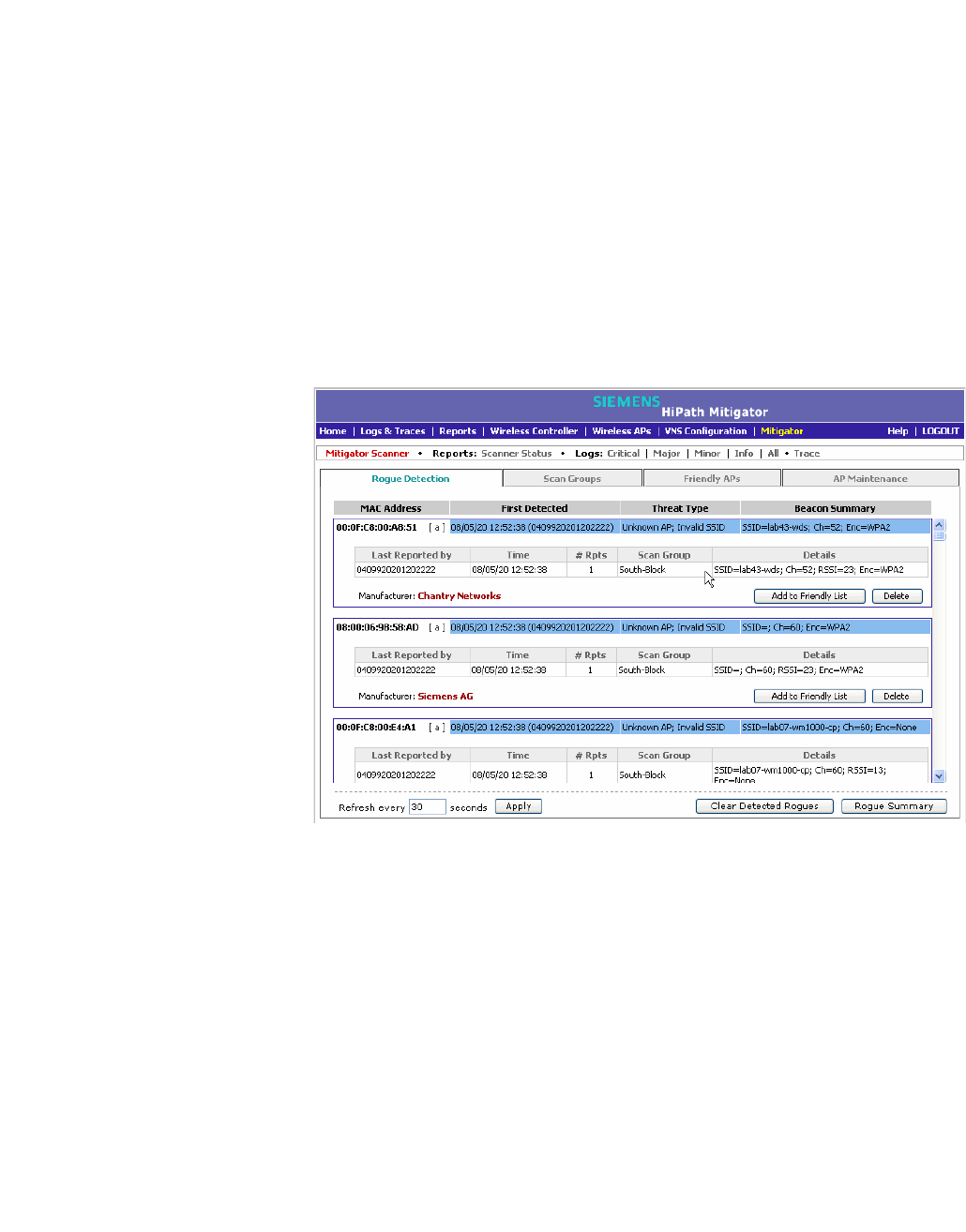Open the Trace log link
The width and height of the screenshot is (966, 1232).
pos(807,454)
